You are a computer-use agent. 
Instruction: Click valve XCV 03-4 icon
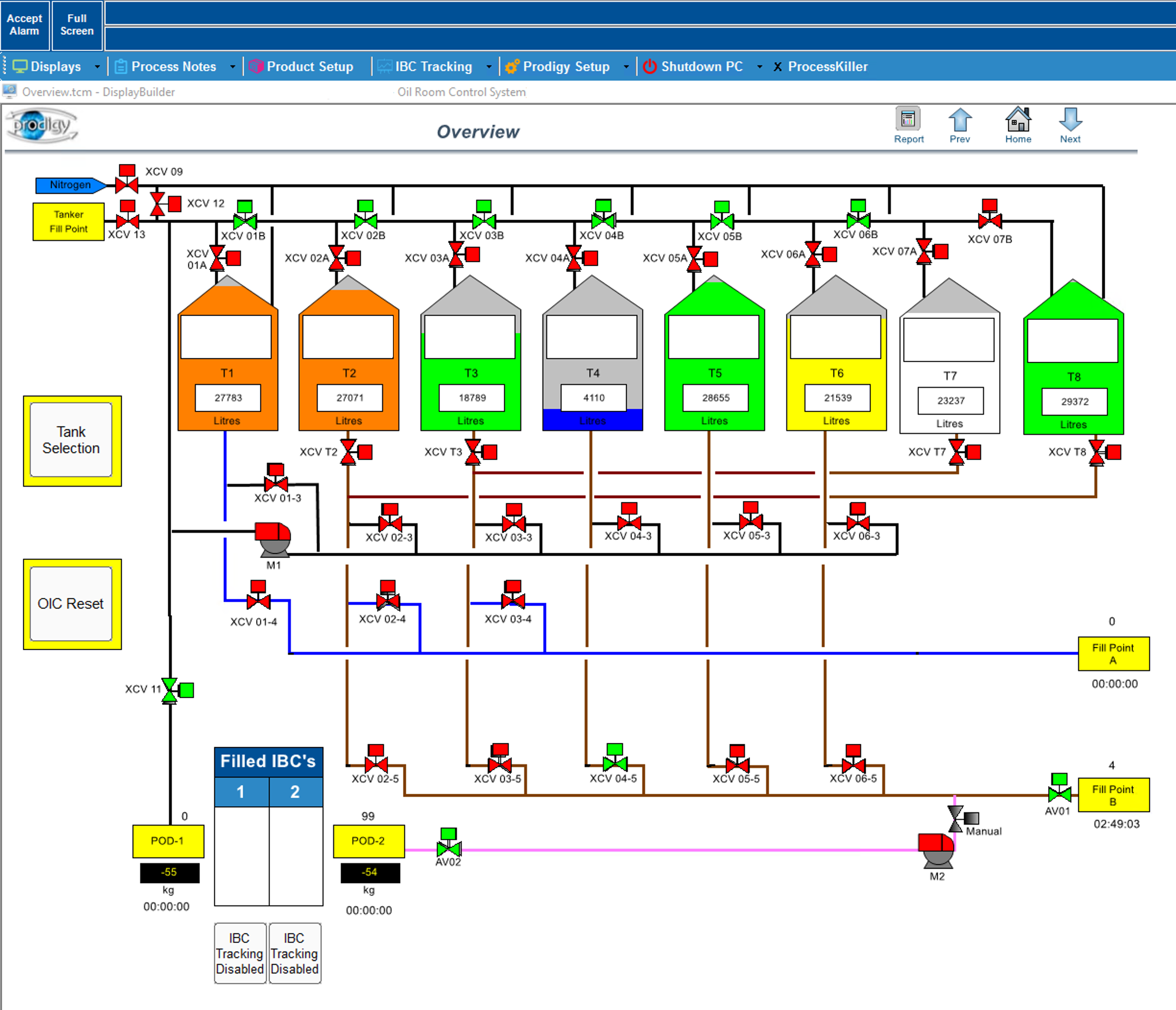point(513,595)
